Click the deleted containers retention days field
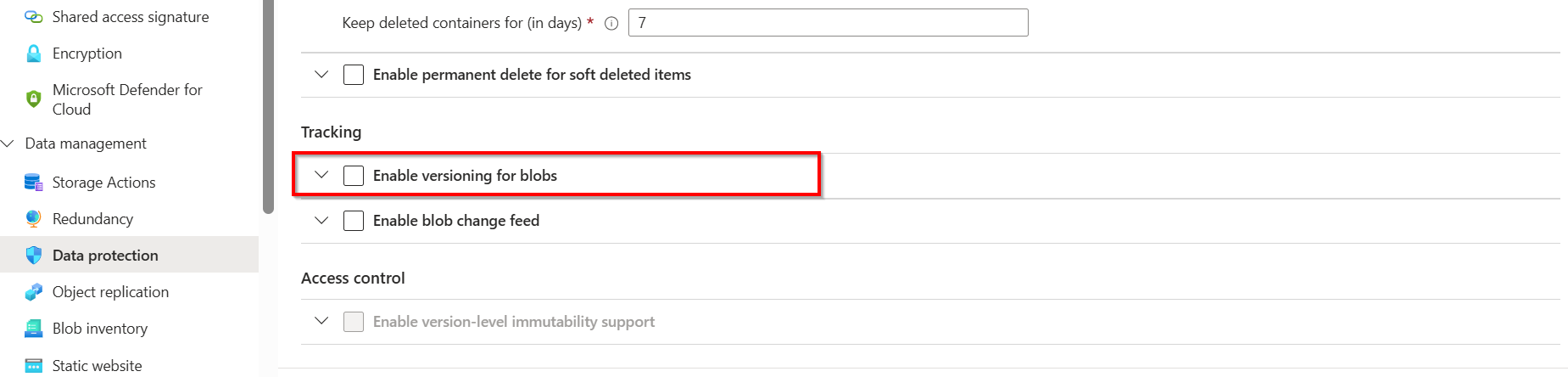The image size is (1568, 377). [x=828, y=23]
